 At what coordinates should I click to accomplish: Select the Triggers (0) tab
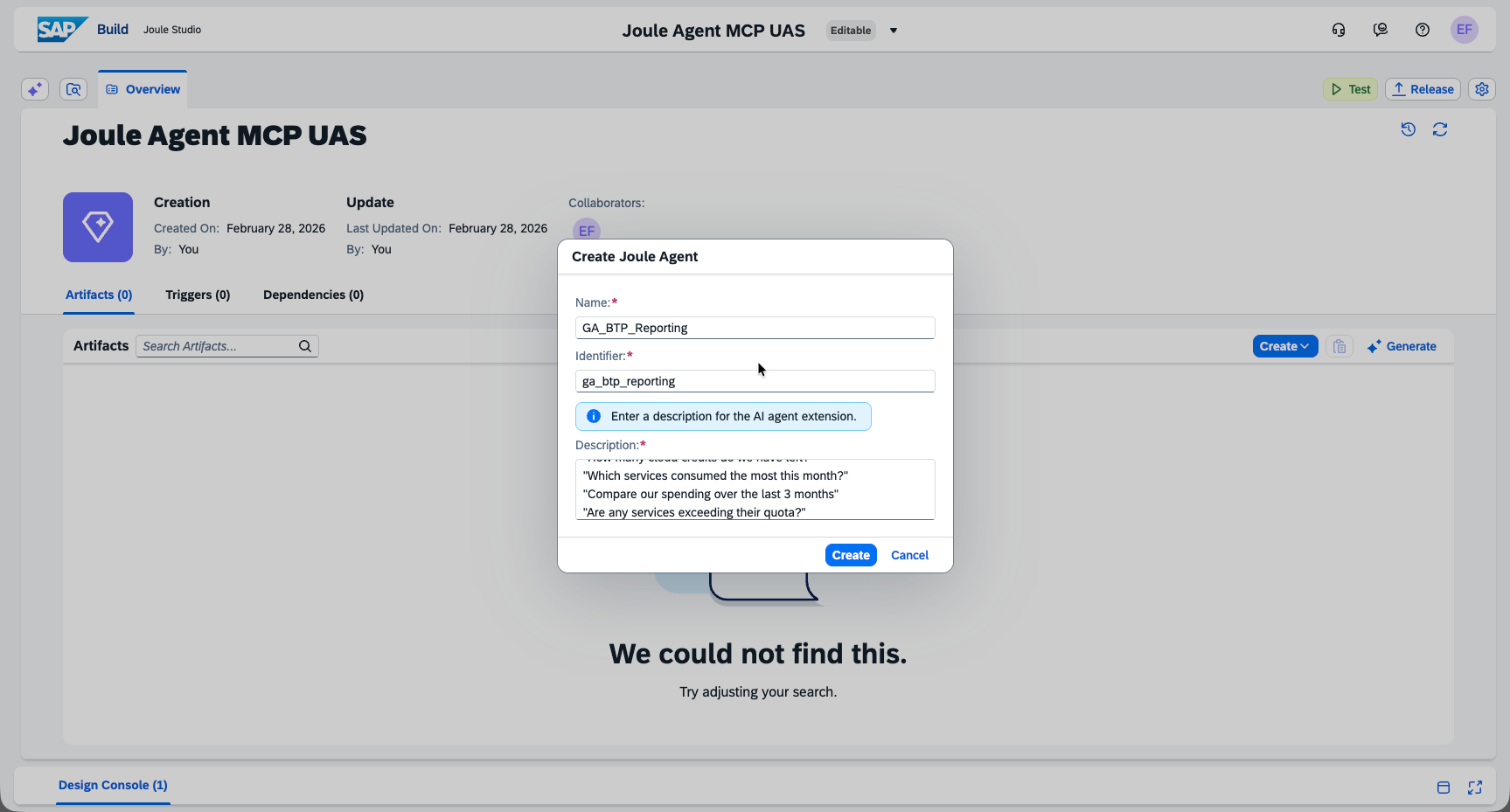click(x=198, y=295)
